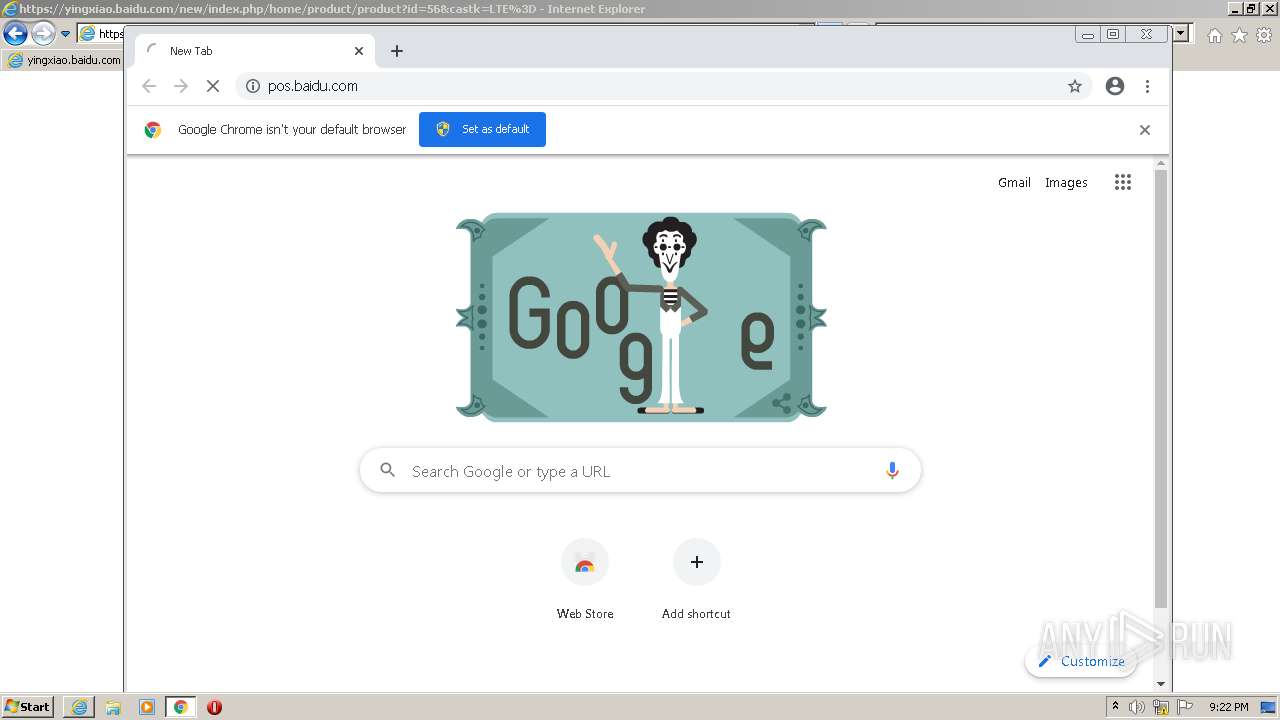This screenshot has height=720, width=1280.
Task: Click the Chrome page scrollbar
Action: click(x=1161, y=390)
